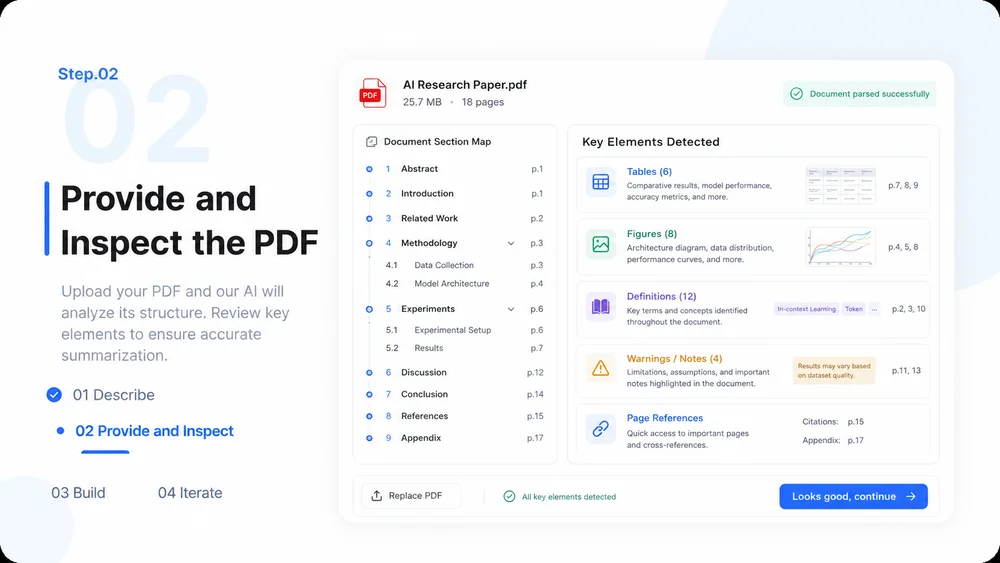Collapse the Experiments section chevron
Screen dimensions: 1000x563
[511, 309]
